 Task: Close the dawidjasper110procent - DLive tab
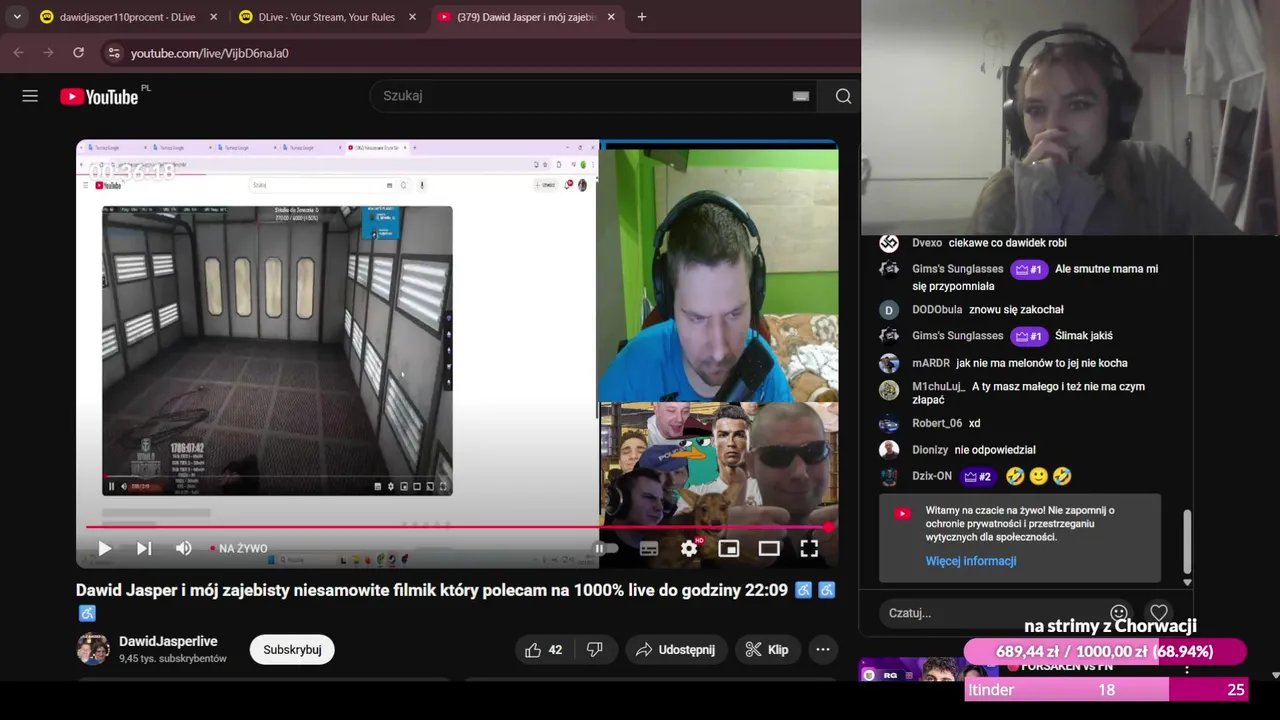click(214, 17)
